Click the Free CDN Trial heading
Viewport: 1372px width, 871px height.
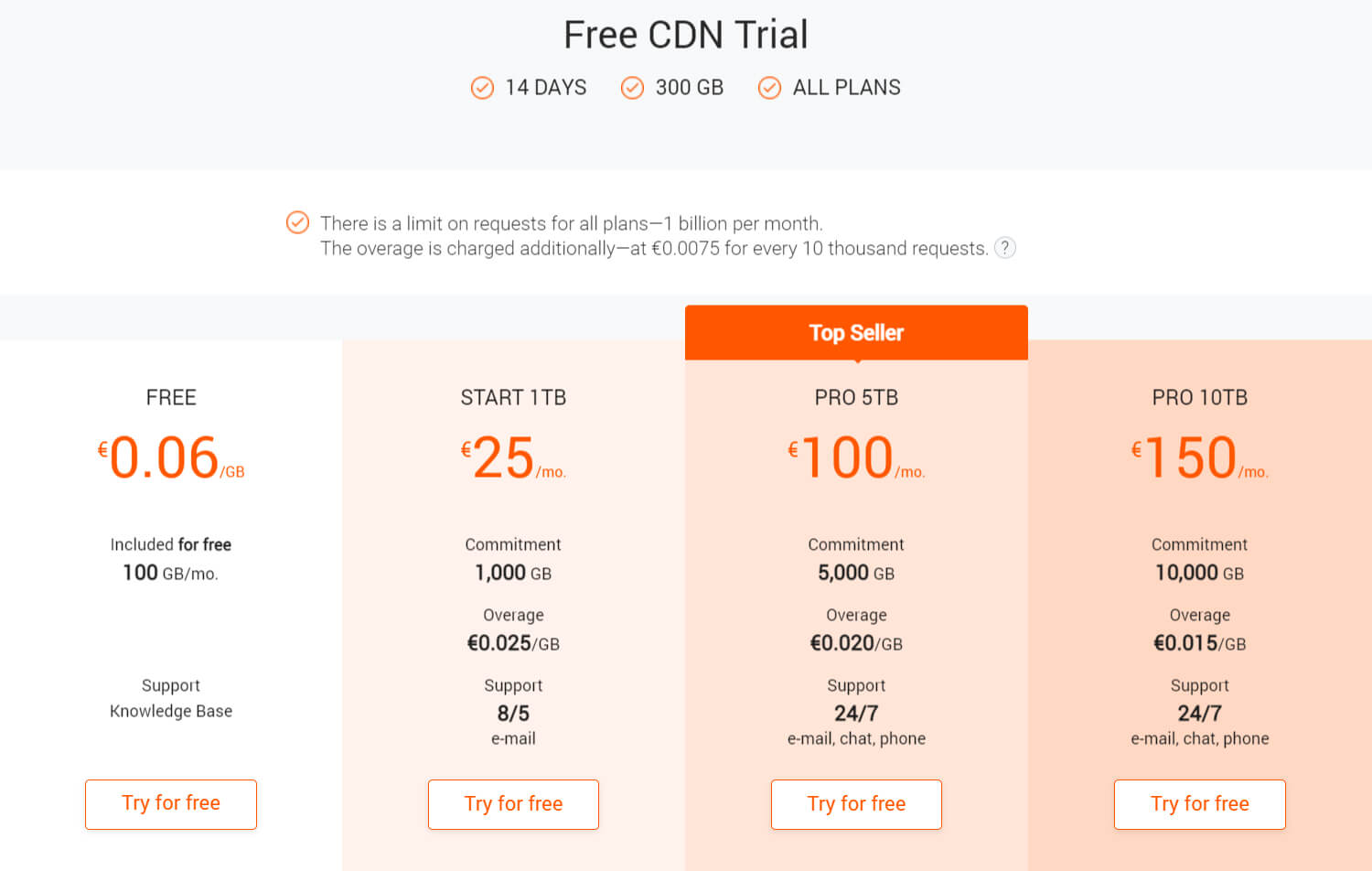pyautogui.click(x=686, y=35)
